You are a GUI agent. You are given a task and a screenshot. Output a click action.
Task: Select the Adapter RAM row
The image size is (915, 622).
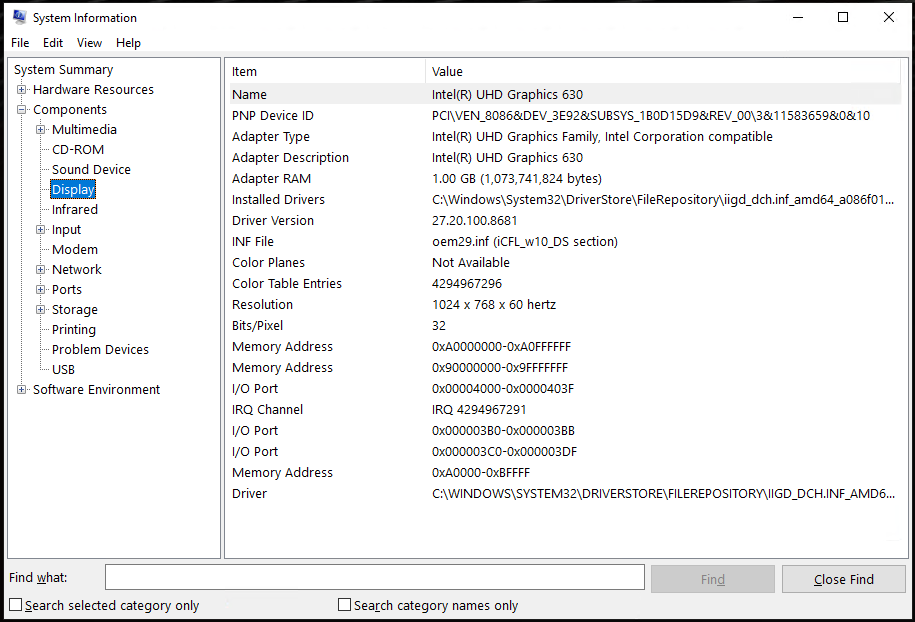tap(565, 179)
